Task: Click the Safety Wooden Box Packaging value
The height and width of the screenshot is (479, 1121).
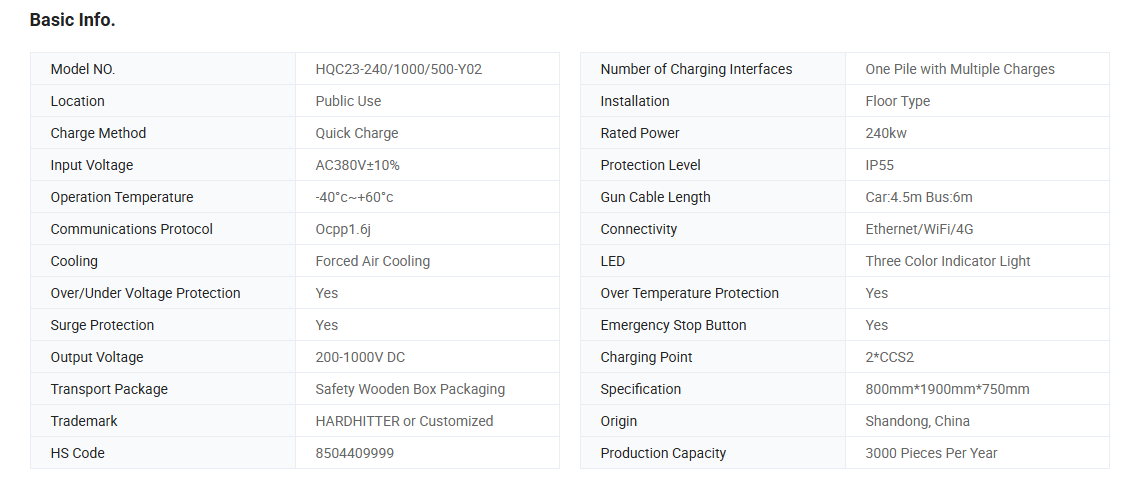Action: pos(410,389)
